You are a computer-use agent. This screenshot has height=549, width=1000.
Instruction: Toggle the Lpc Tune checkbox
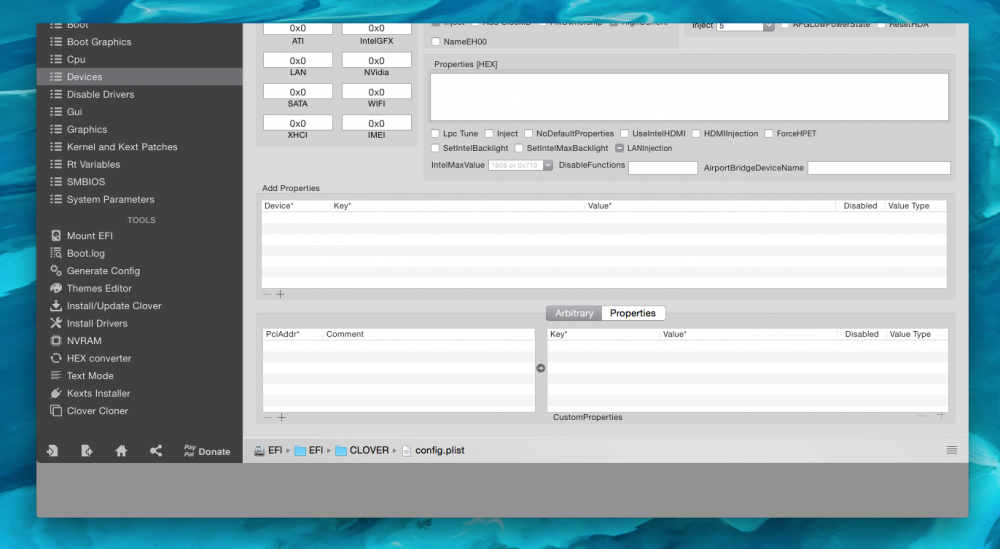click(435, 133)
